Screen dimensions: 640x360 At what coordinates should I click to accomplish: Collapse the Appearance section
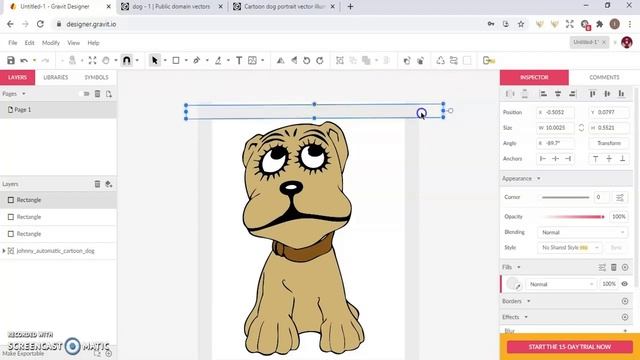(x=538, y=179)
